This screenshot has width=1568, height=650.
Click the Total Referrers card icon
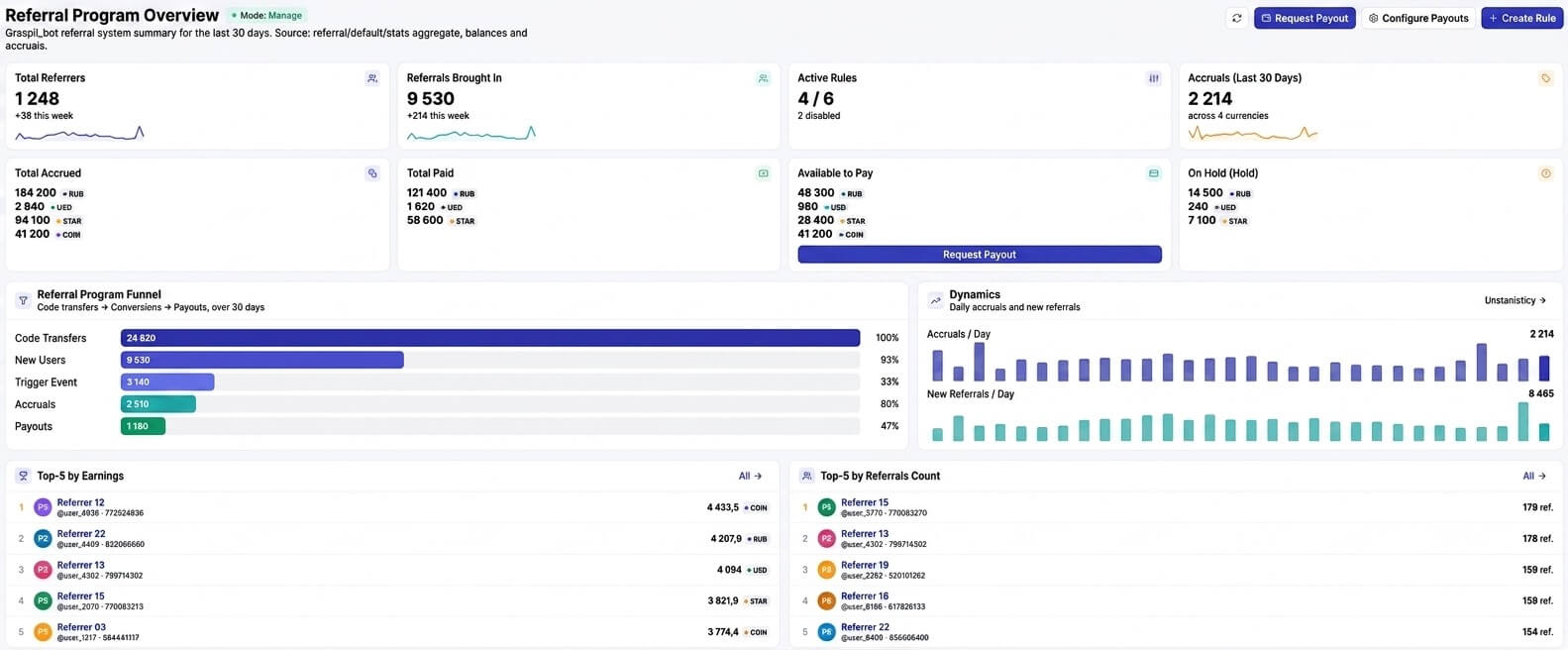[372, 78]
